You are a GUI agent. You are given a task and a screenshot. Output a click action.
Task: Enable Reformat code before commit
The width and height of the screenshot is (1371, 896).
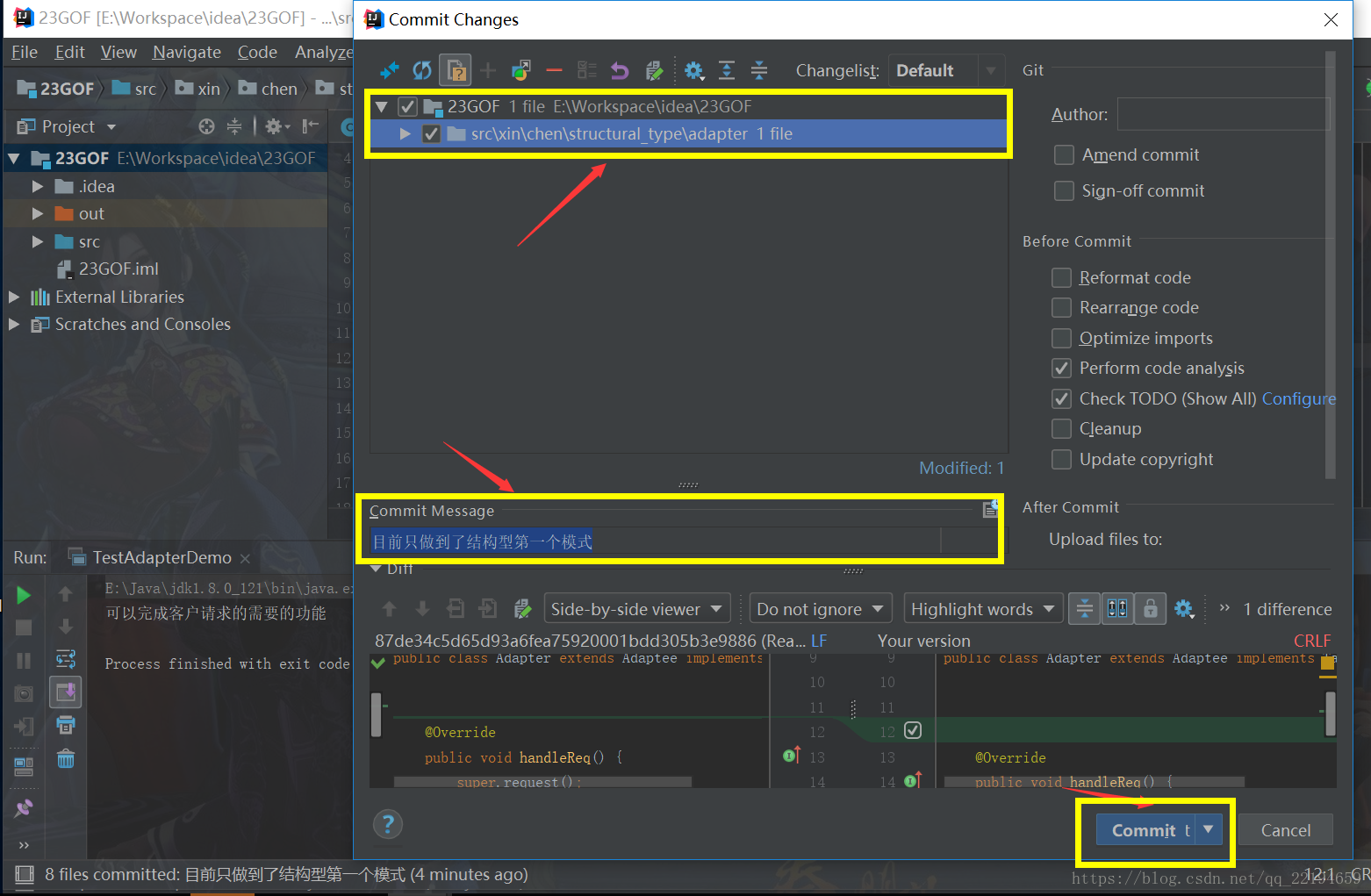pyautogui.click(x=1061, y=278)
